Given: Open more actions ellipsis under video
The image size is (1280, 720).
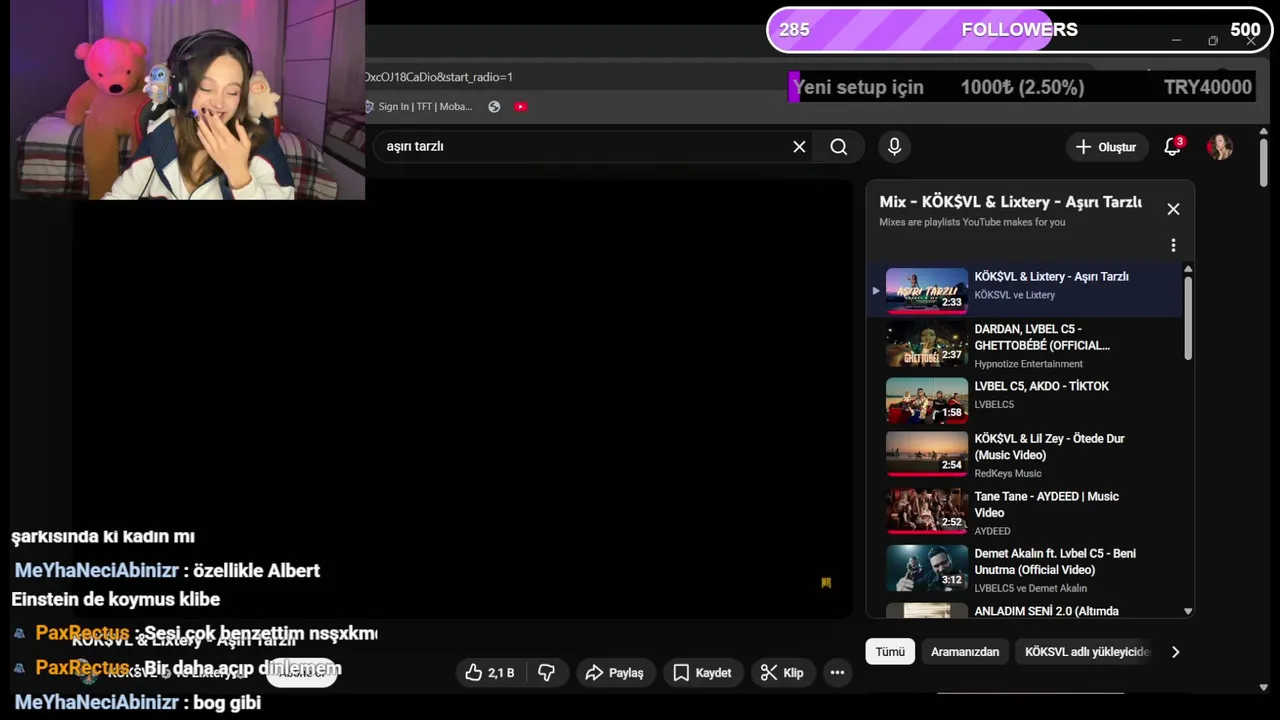Looking at the screenshot, I should 837,673.
